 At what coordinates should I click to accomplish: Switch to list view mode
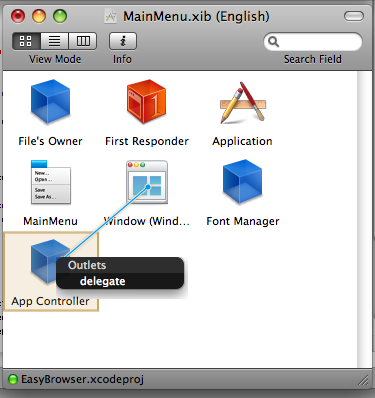tap(54, 41)
